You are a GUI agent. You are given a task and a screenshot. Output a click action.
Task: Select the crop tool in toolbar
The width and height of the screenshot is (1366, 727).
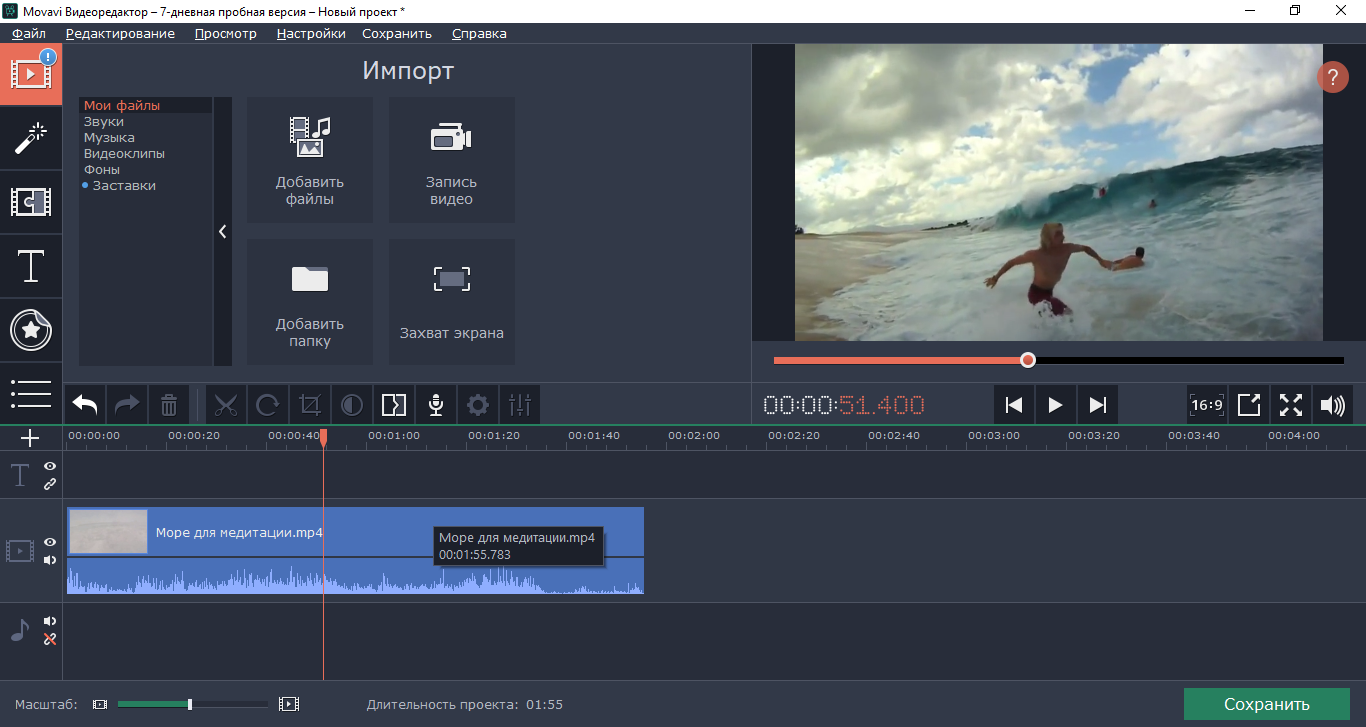[310, 405]
